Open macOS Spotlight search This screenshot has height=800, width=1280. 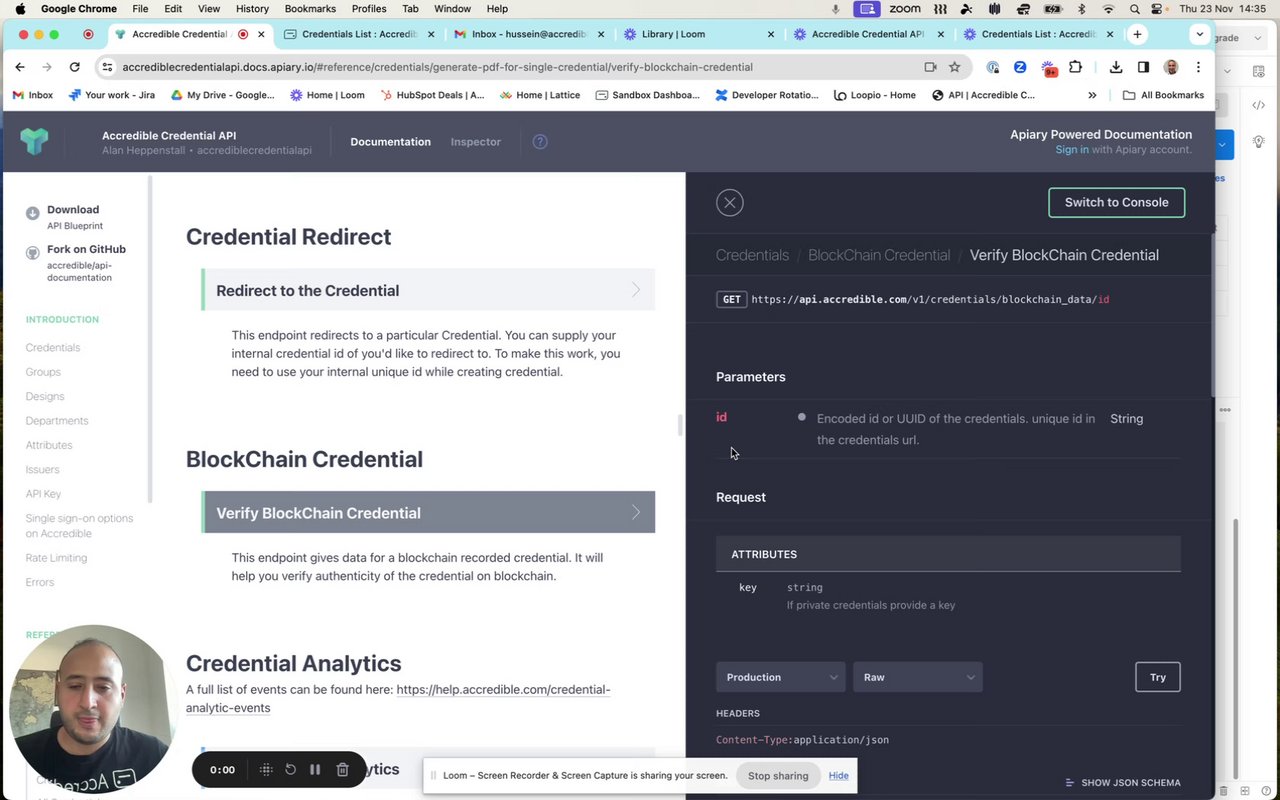1134,9
